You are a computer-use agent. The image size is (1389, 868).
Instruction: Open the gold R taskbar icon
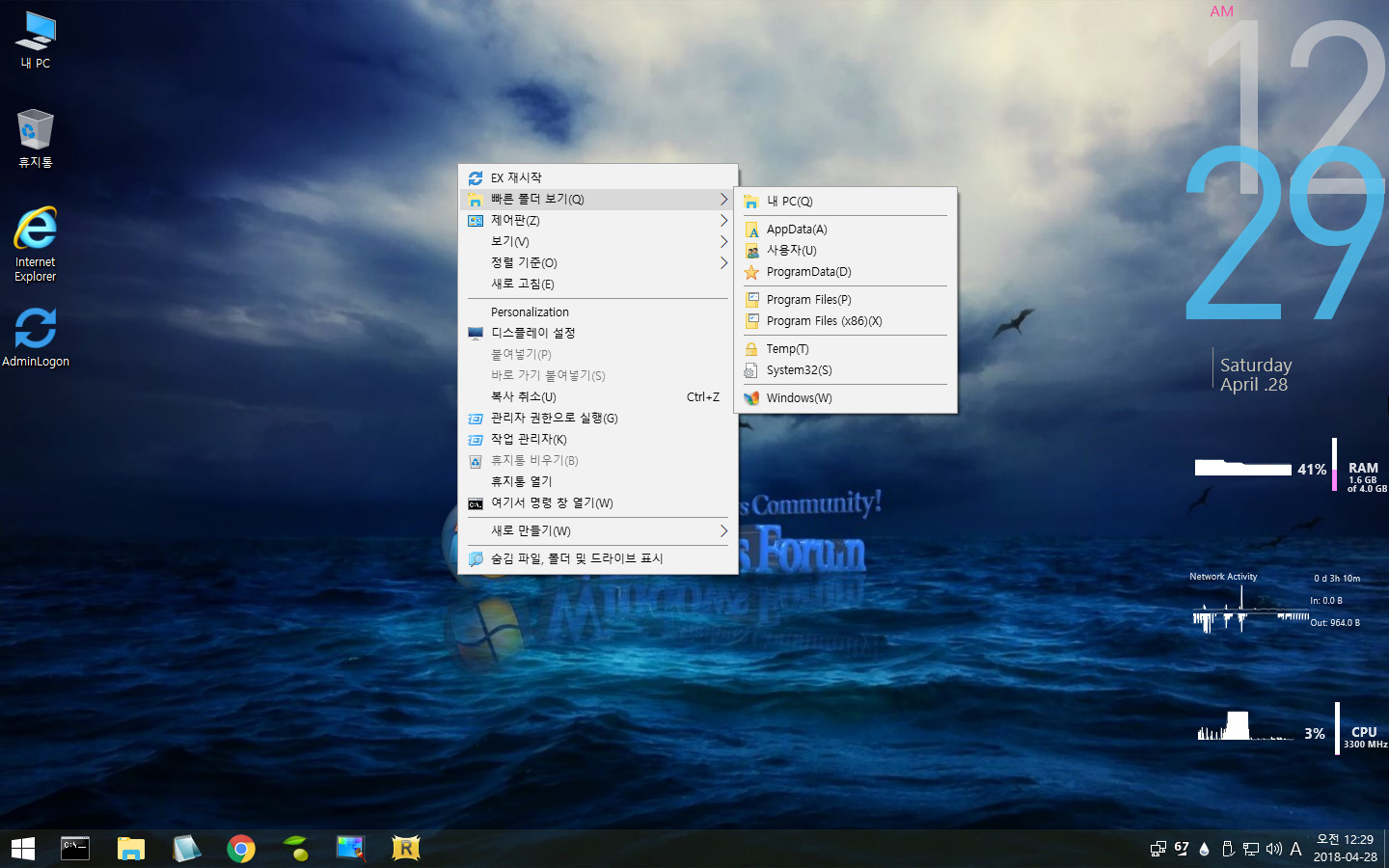click(406, 849)
